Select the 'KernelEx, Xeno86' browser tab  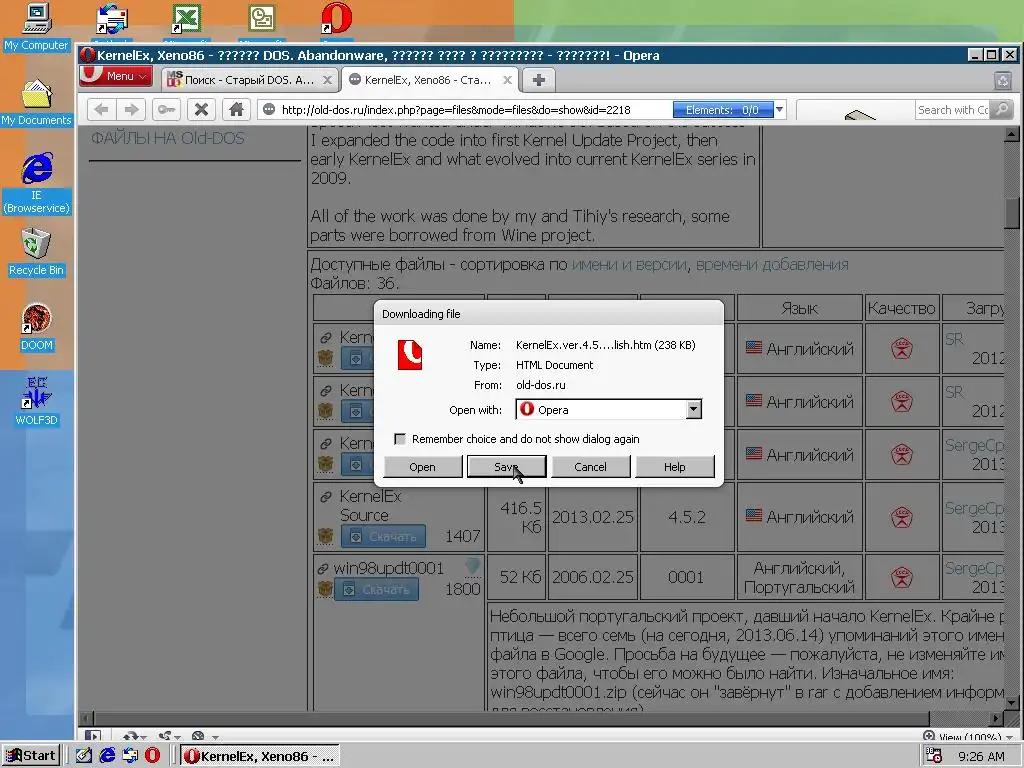click(429, 80)
